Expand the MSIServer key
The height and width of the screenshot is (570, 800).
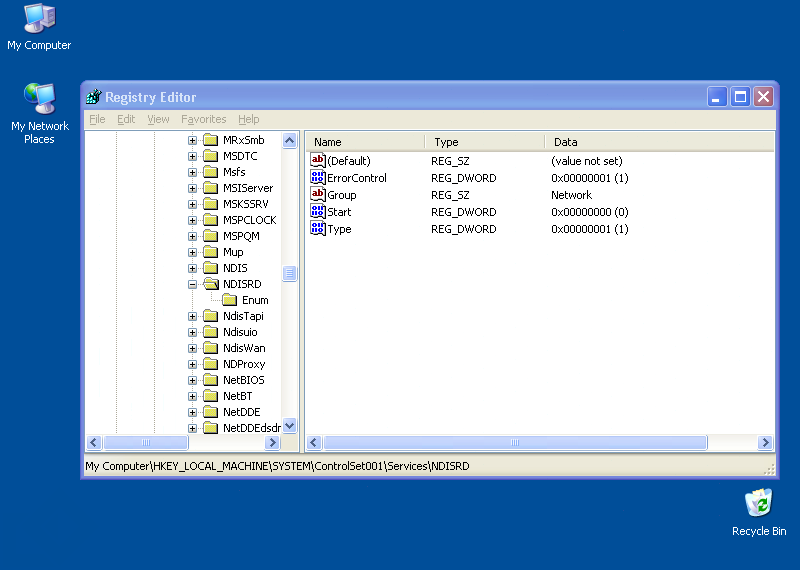point(192,188)
